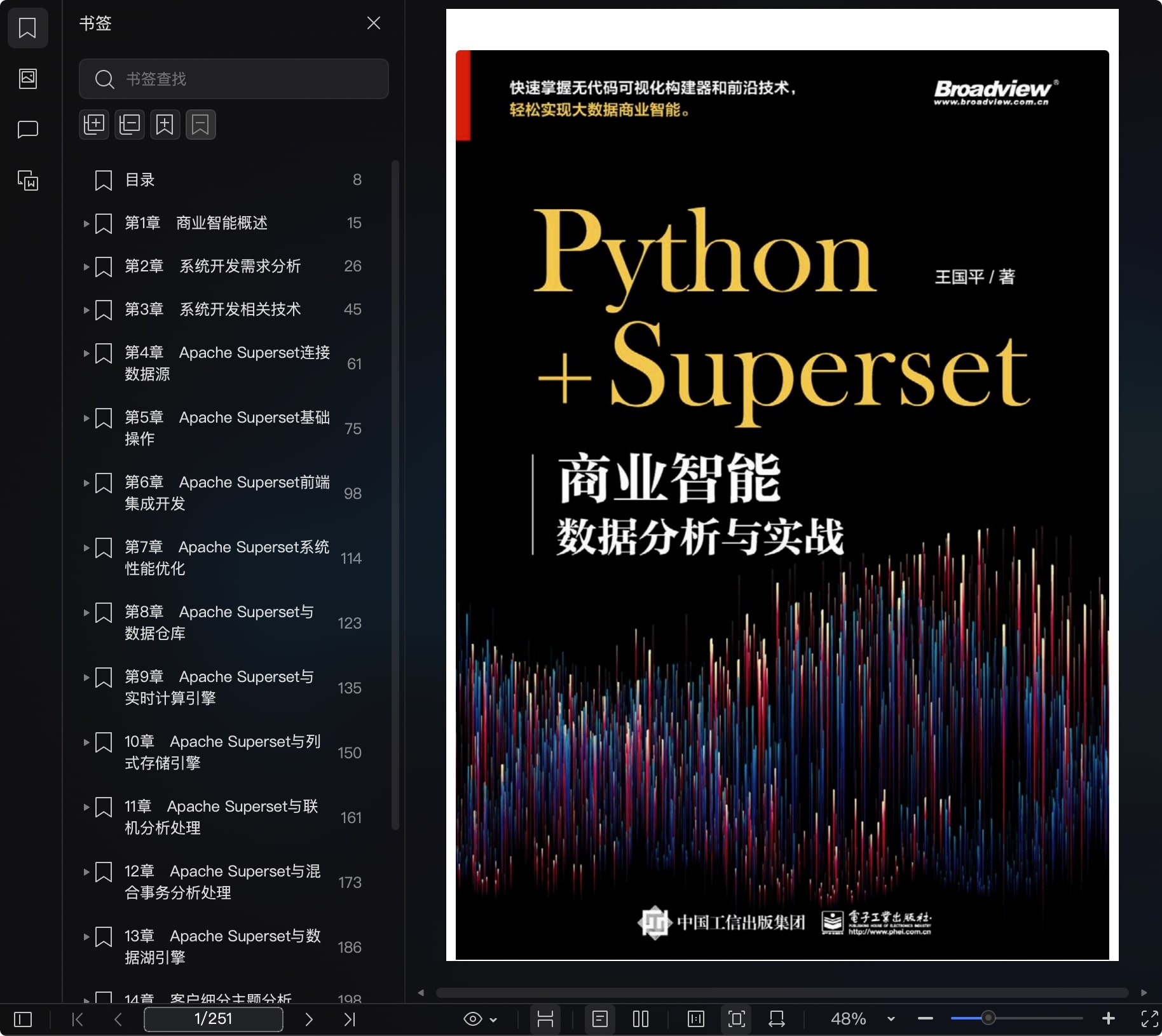Expand 第1章 商业智能概述 bookmark

tap(86, 223)
